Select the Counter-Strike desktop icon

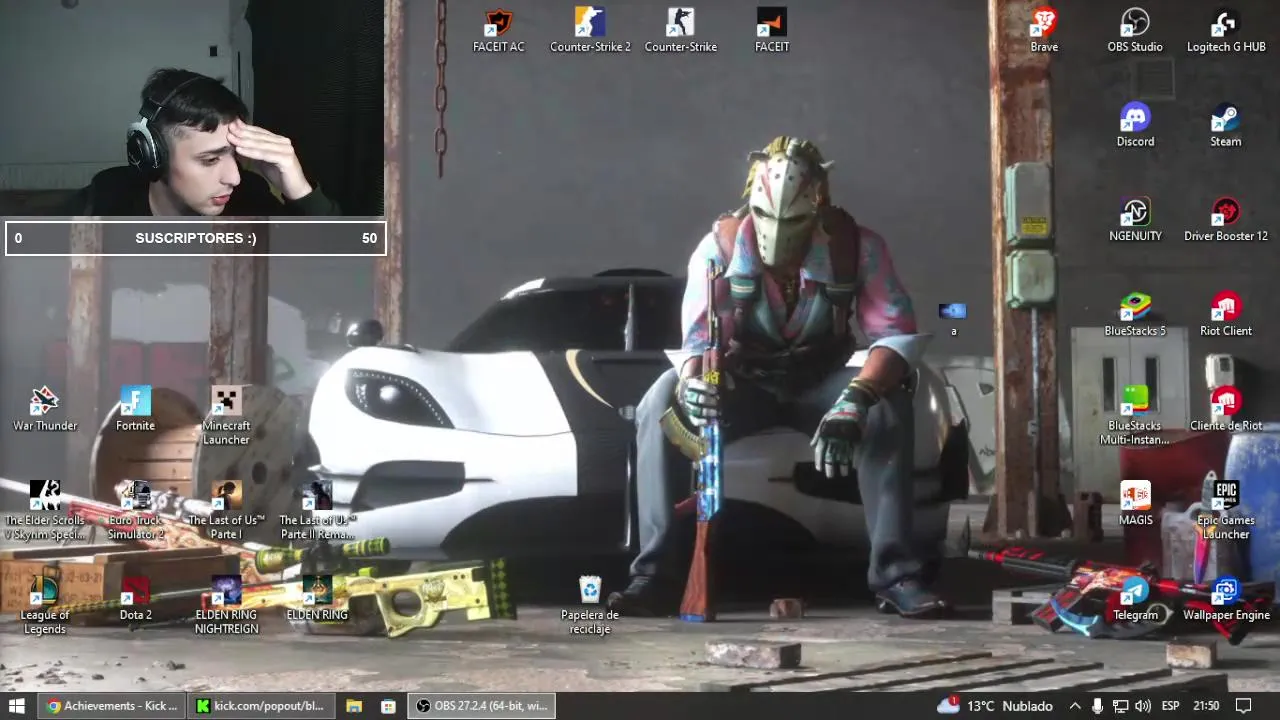click(681, 30)
